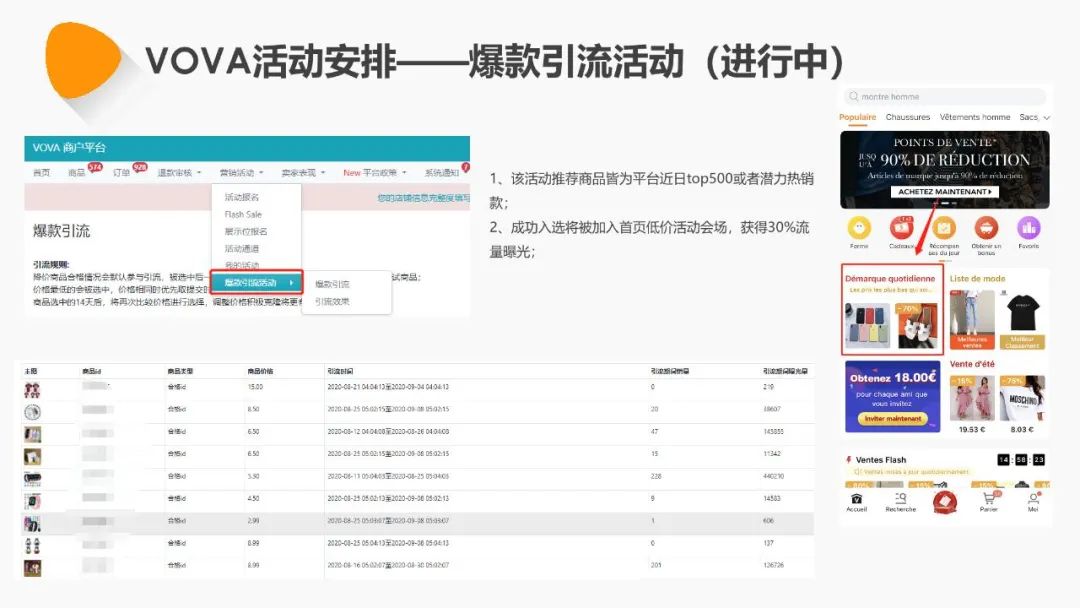Viewport: 1080px width, 608px height.
Task: Select 活动报名 from the menu
Action: coord(242,197)
